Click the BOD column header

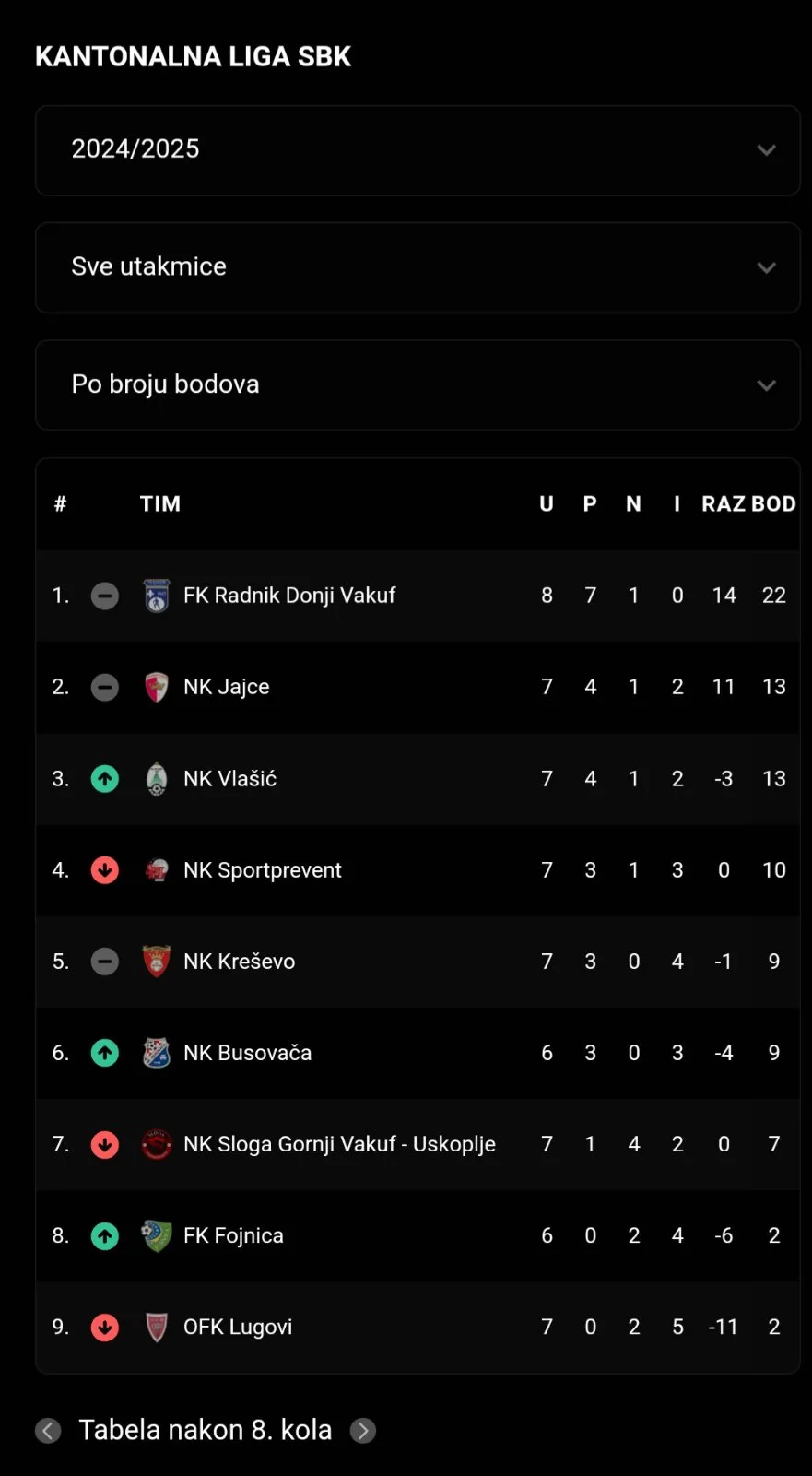point(774,504)
